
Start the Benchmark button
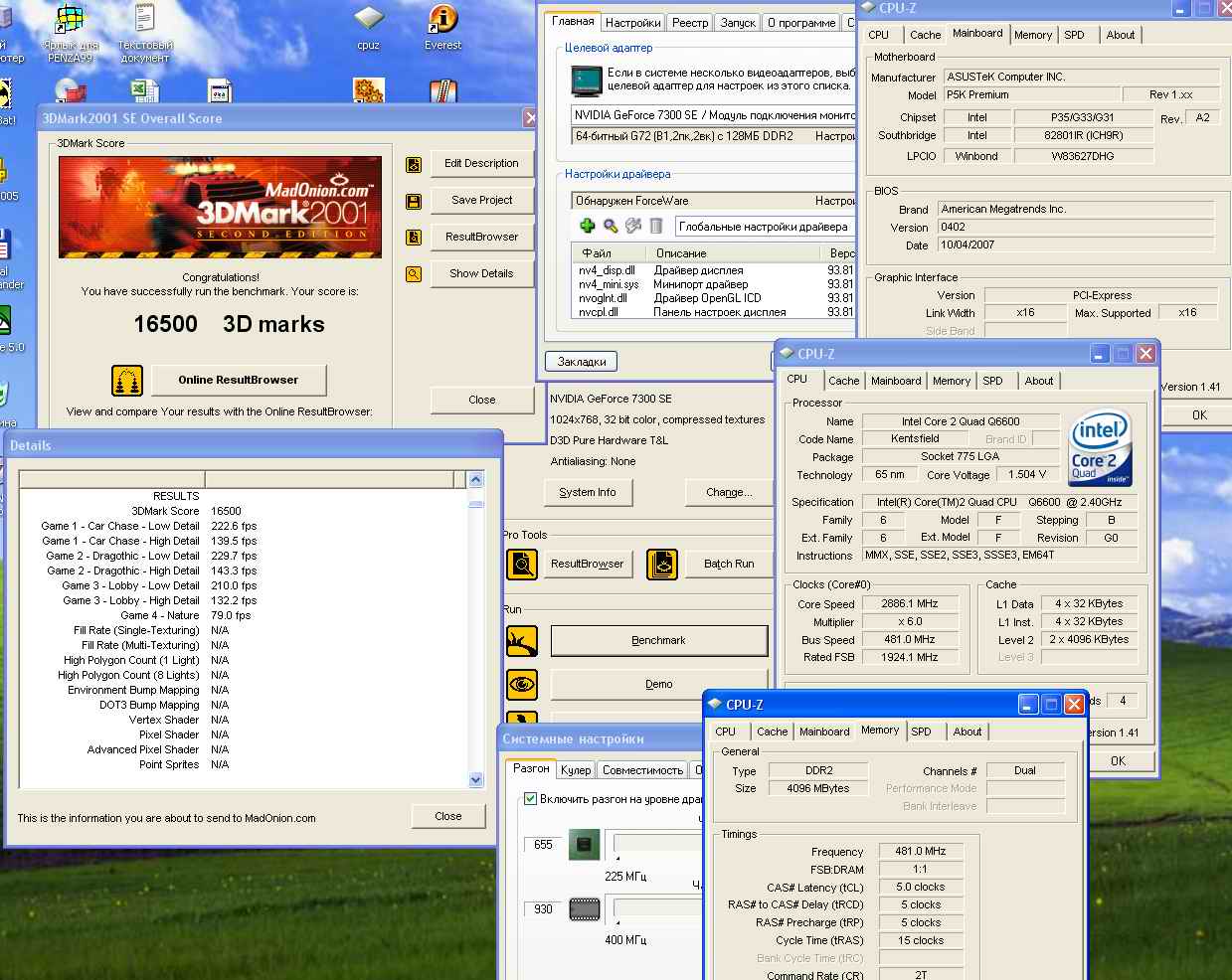tap(658, 641)
